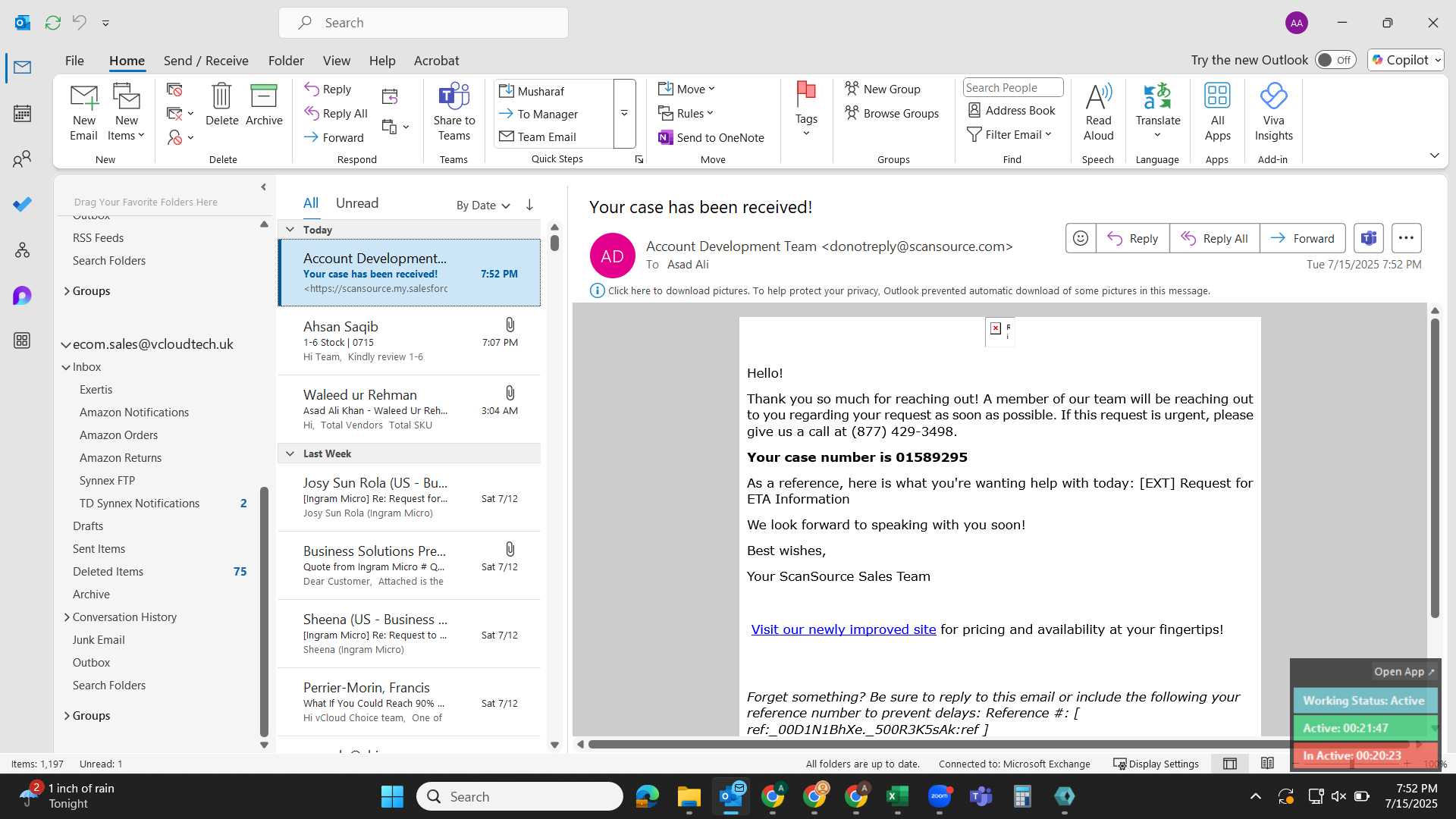1456x819 pixels.
Task: Expand the Quick Steps gallery
Action: tap(624, 114)
